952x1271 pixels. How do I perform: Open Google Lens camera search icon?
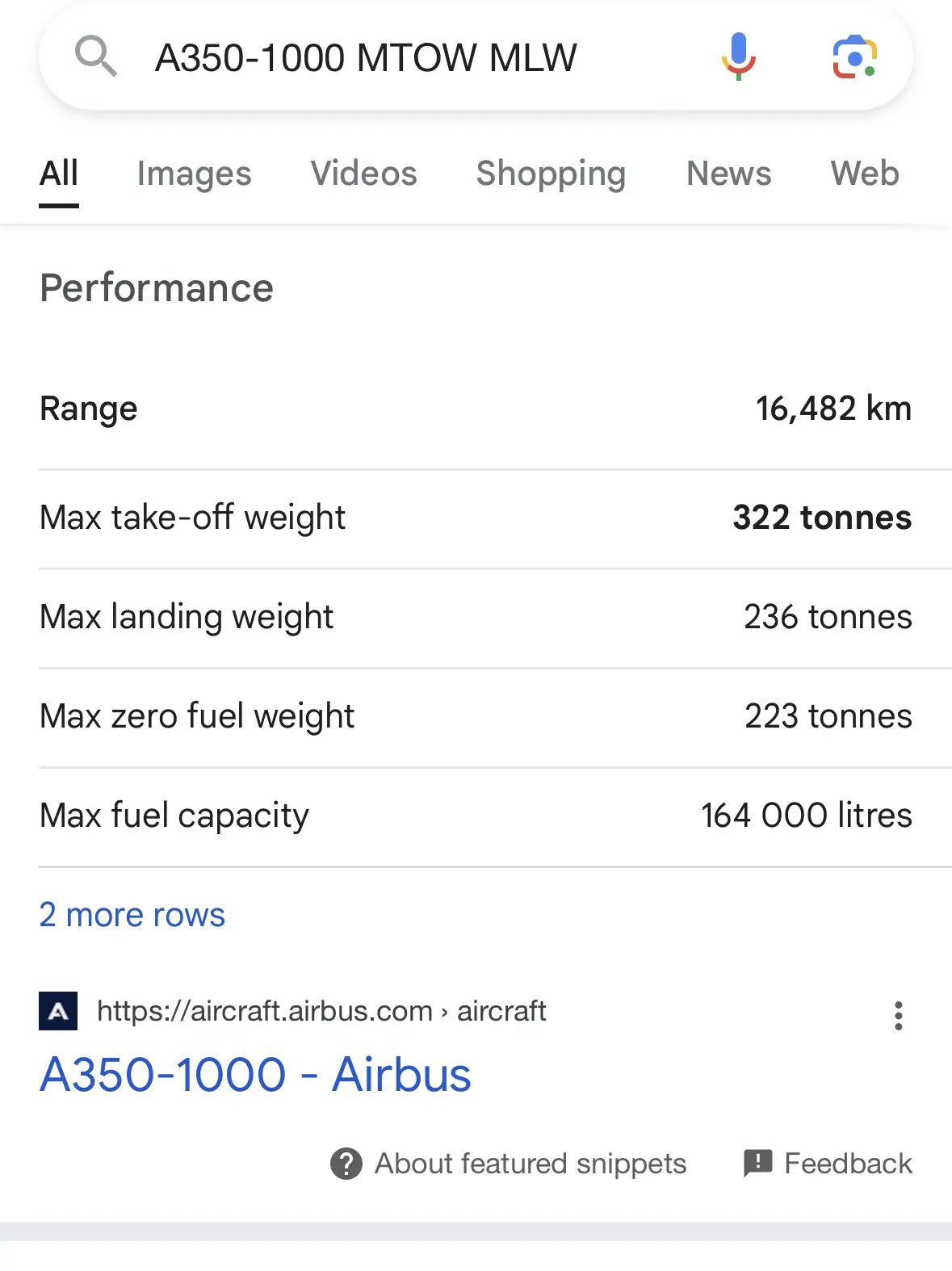coord(855,57)
